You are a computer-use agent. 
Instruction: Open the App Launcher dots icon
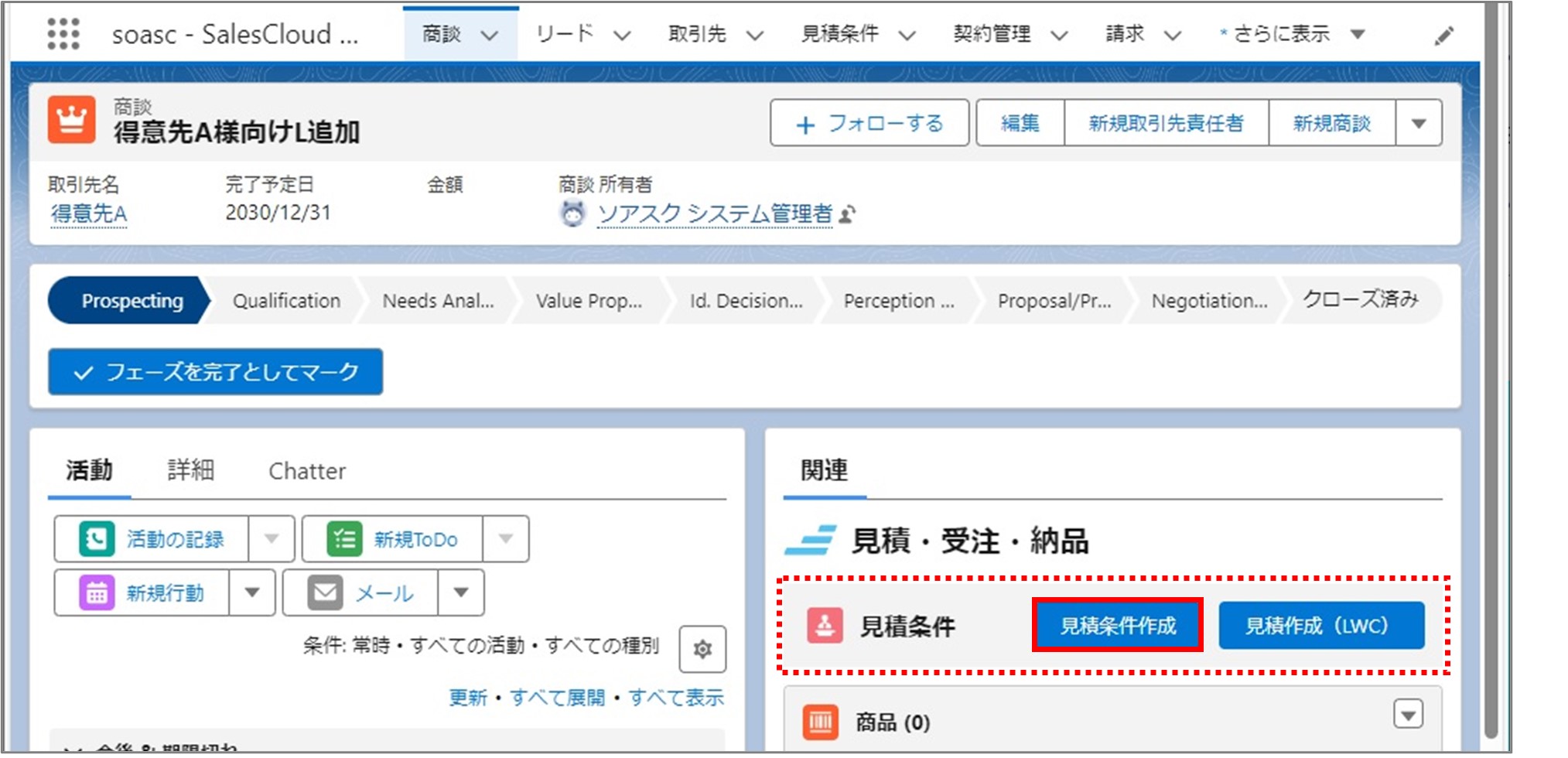click(x=63, y=34)
